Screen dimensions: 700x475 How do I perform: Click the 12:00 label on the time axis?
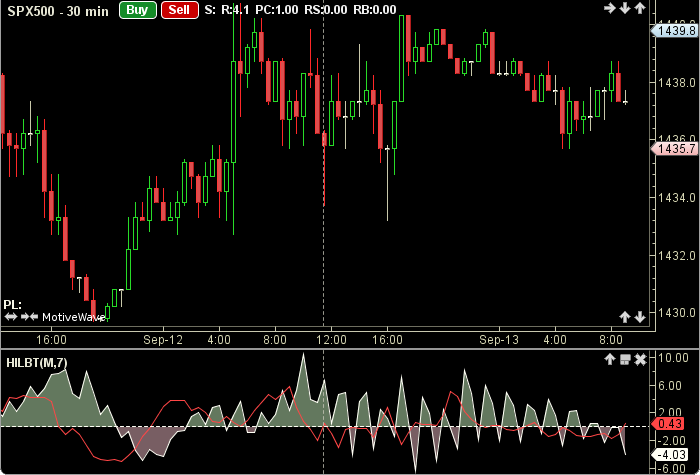pos(331,340)
